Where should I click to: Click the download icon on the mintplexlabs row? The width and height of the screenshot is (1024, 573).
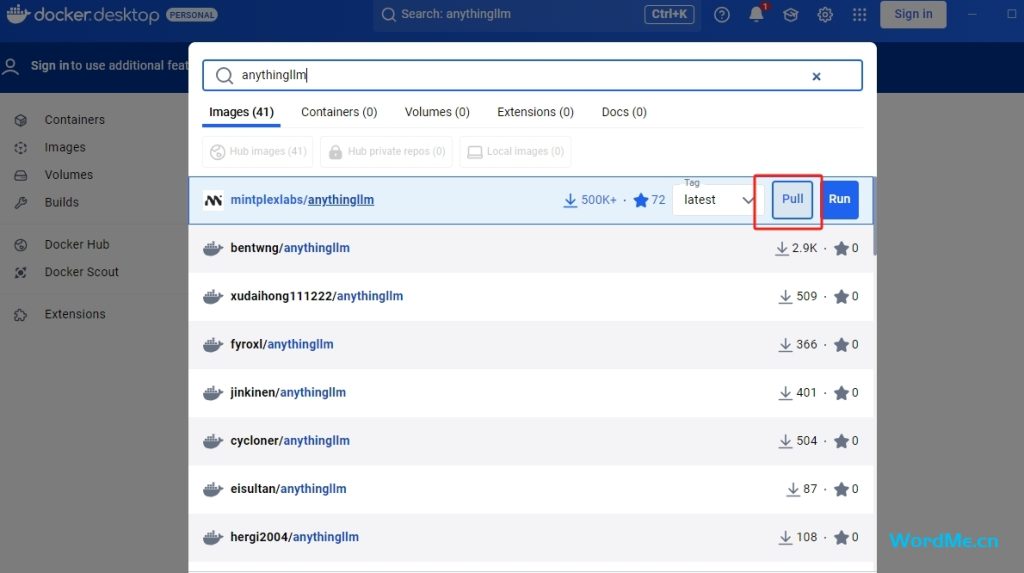570,200
